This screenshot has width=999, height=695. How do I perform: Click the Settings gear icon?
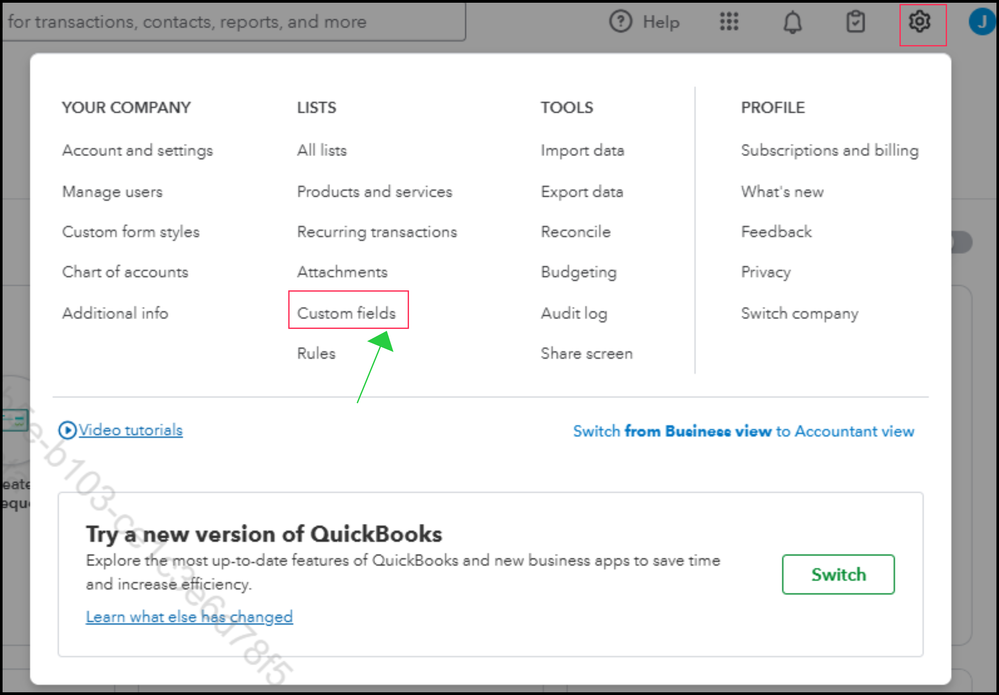coord(920,22)
